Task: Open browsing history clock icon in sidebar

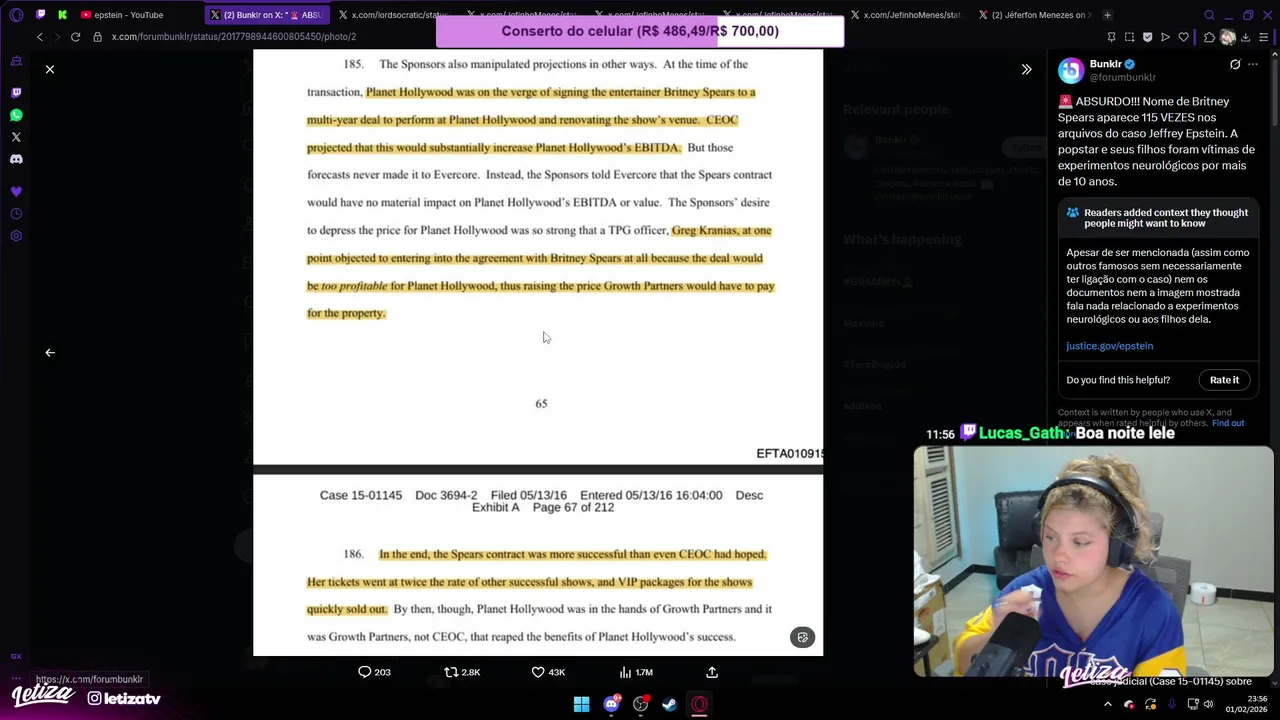Action: coord(16,214)
